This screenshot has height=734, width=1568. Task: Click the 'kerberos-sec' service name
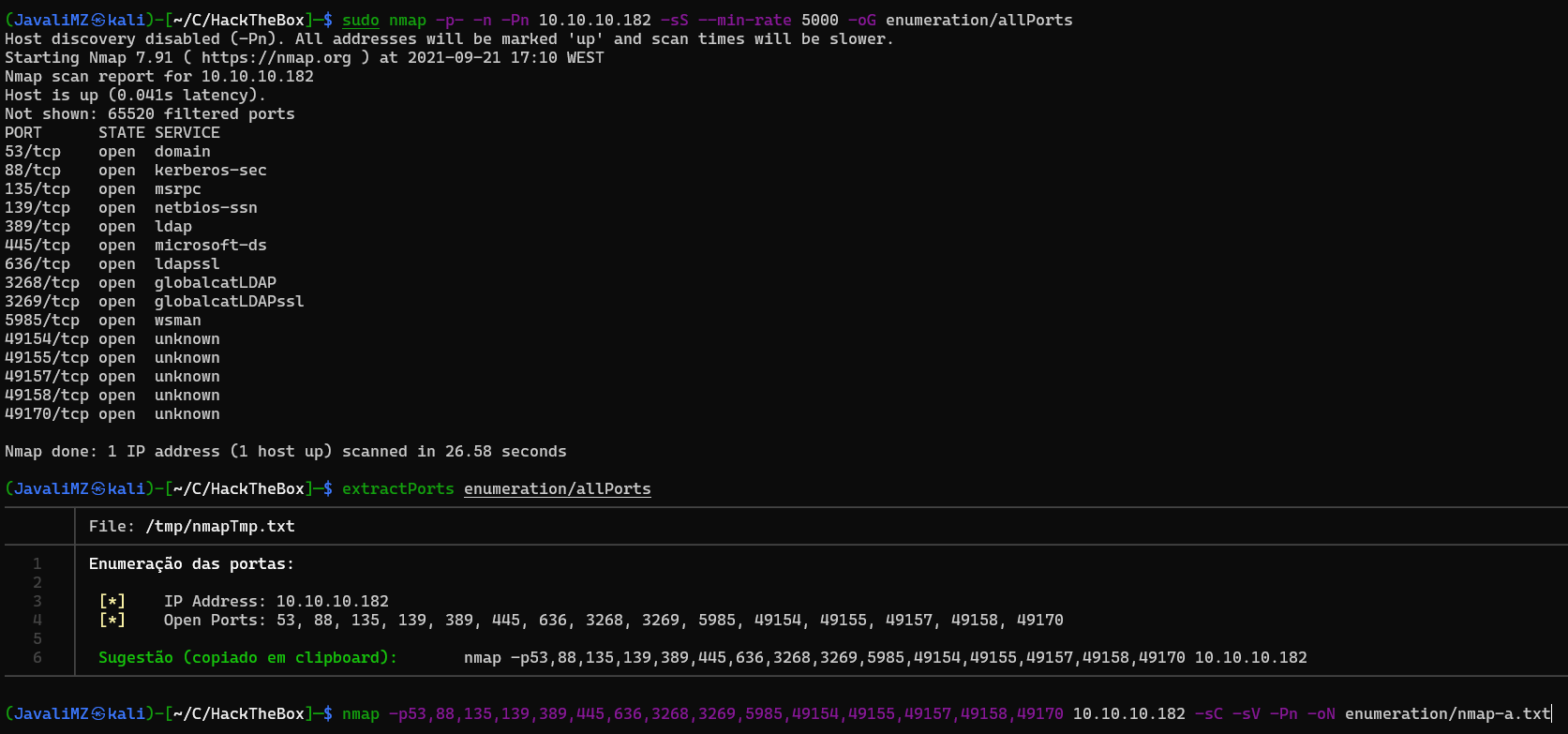tap(211, 171)
